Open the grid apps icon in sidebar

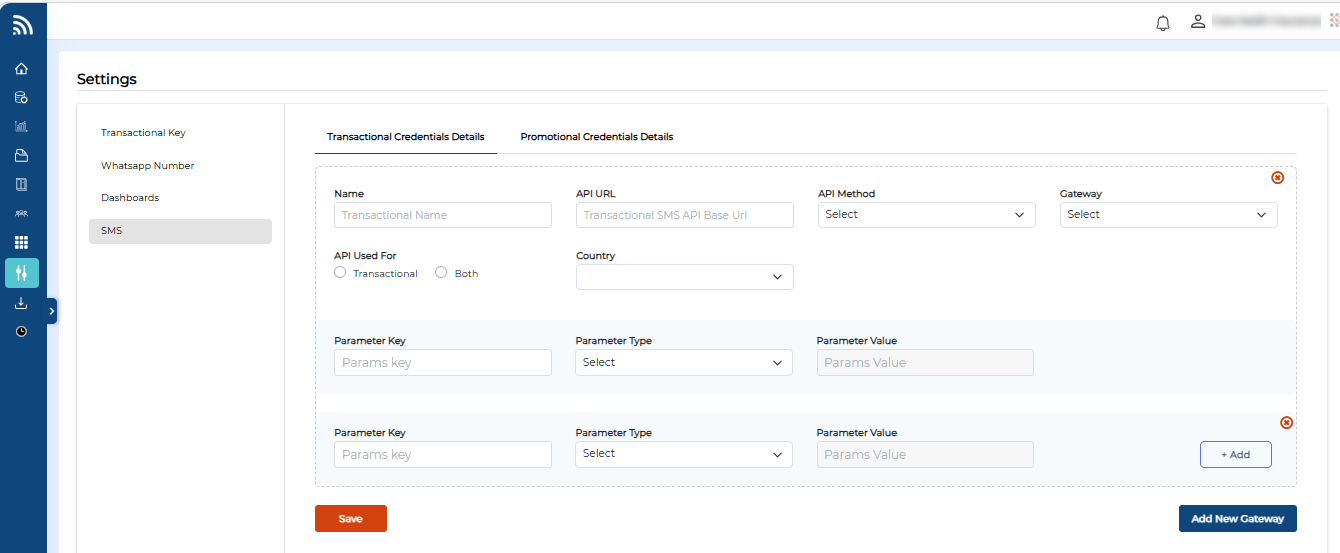(x=21, y=242)
